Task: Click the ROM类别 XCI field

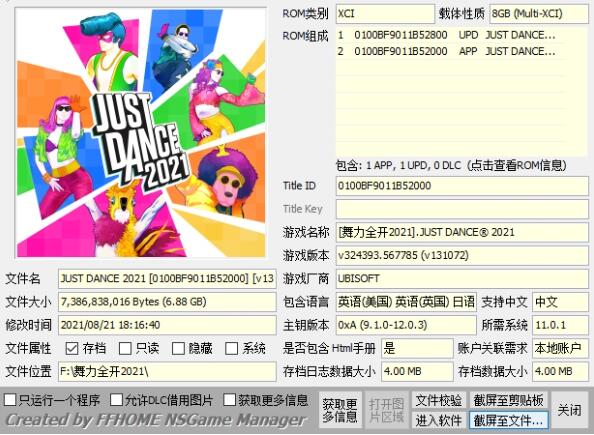Action: 385,14
